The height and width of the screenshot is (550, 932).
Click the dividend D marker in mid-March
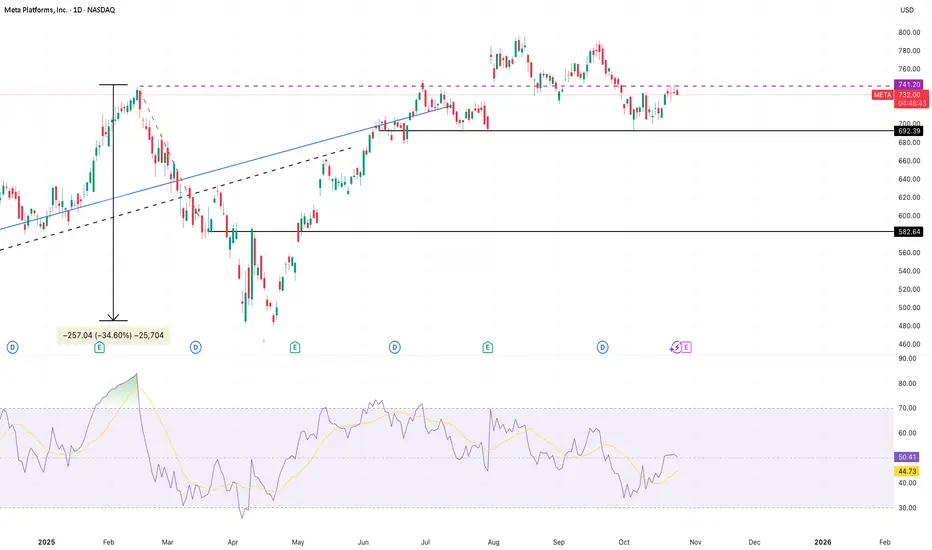pos(196,347)
